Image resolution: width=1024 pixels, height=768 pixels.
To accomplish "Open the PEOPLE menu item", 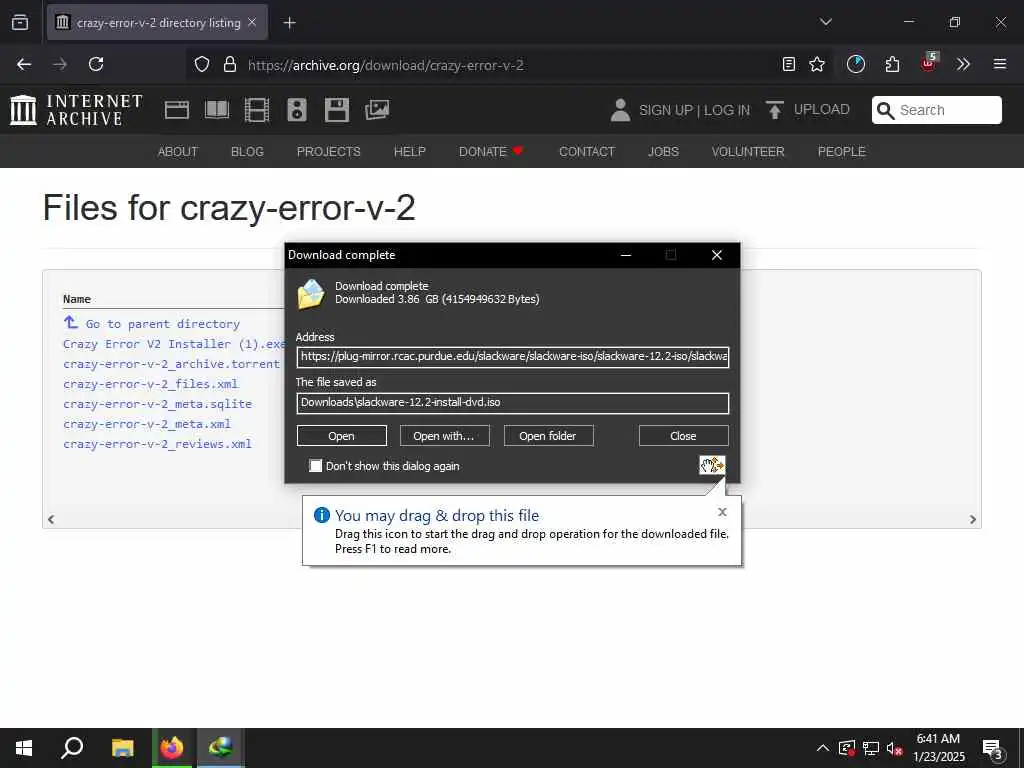I will tap(842, 152).
